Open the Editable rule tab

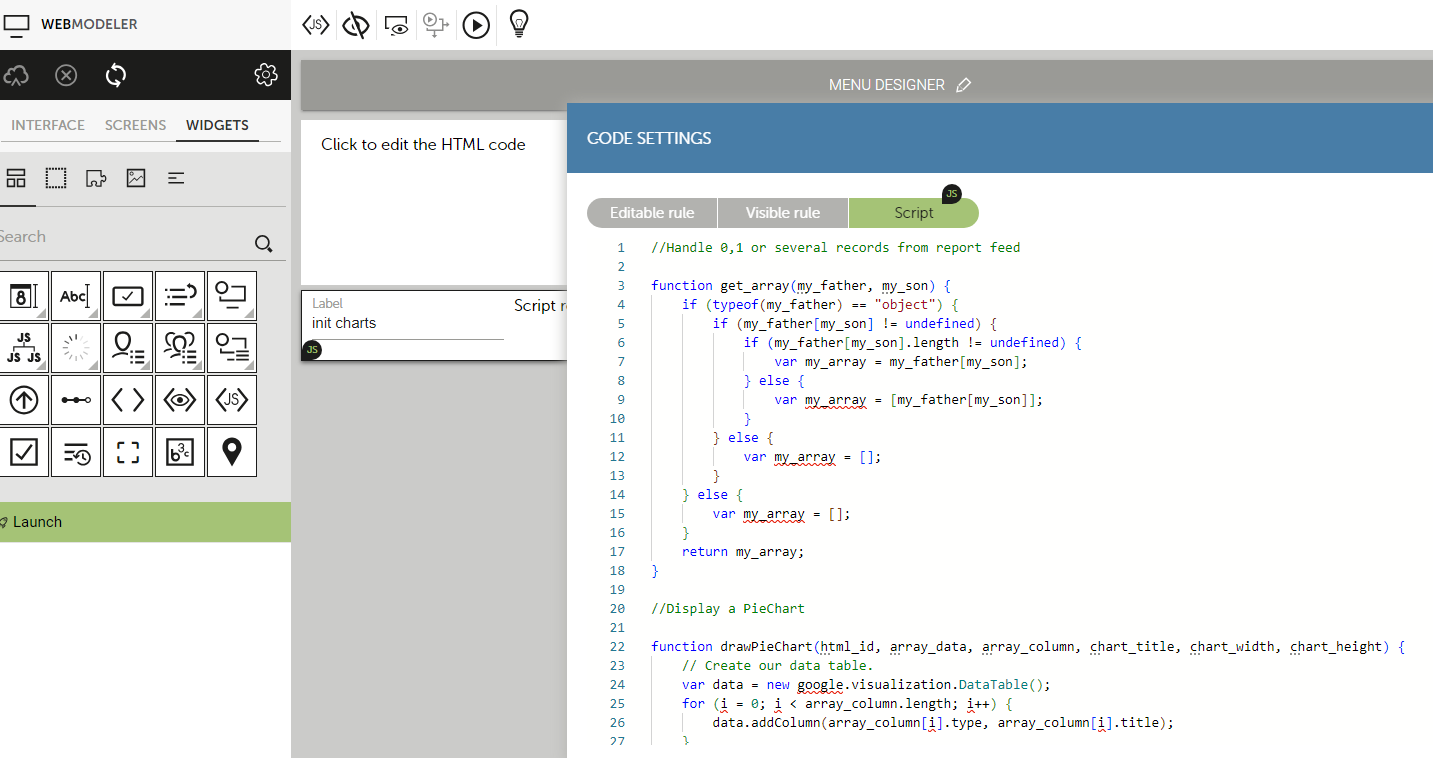click(x=652, y=212)
